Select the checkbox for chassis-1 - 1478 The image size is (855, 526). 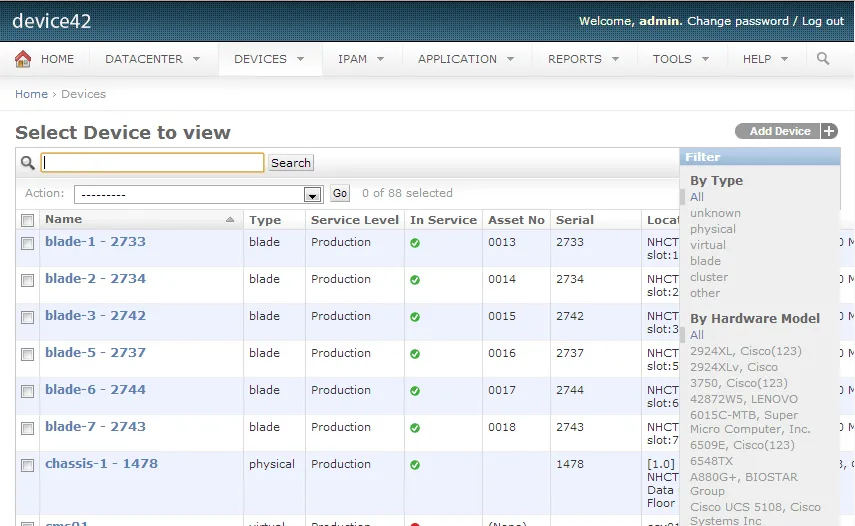28,466
